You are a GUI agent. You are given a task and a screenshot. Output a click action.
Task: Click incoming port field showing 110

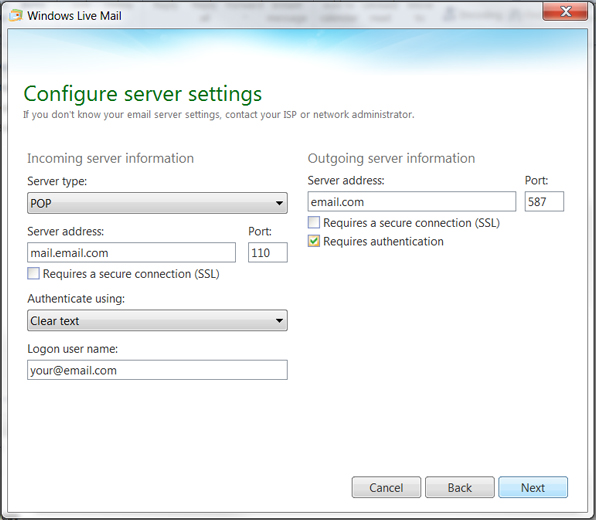[x=268, y=253]
